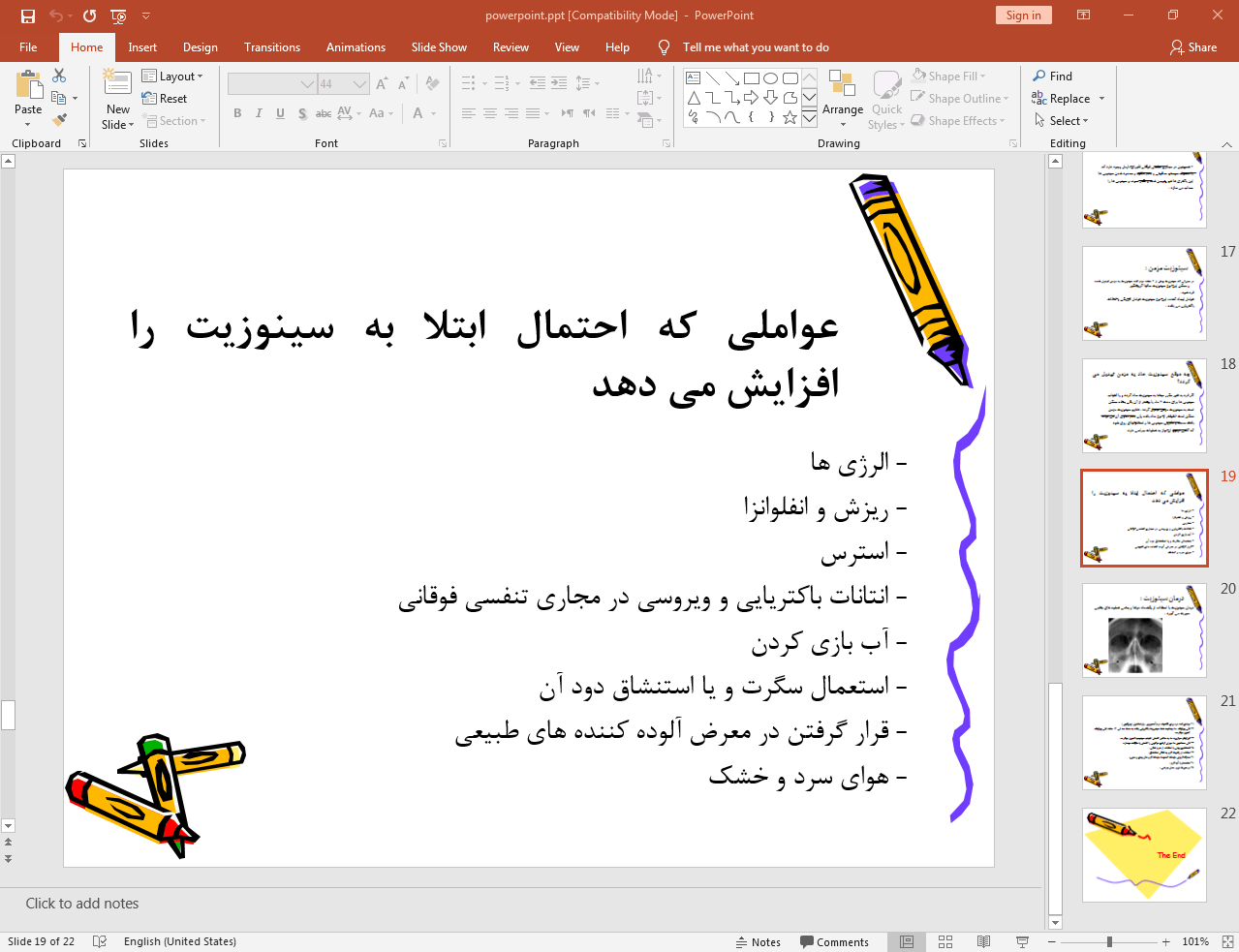Expand the Layout gallery
The image size is (1239, 952).
(174, 76)
